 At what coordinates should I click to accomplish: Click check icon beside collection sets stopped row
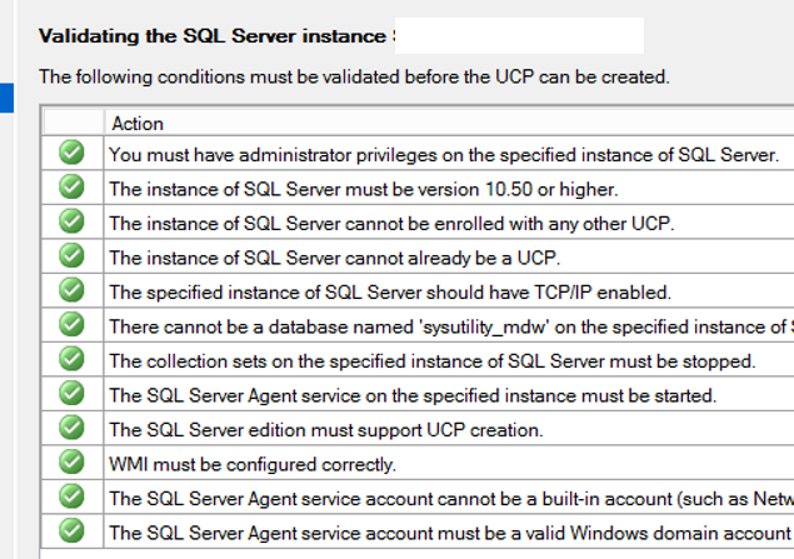point(71,359)
